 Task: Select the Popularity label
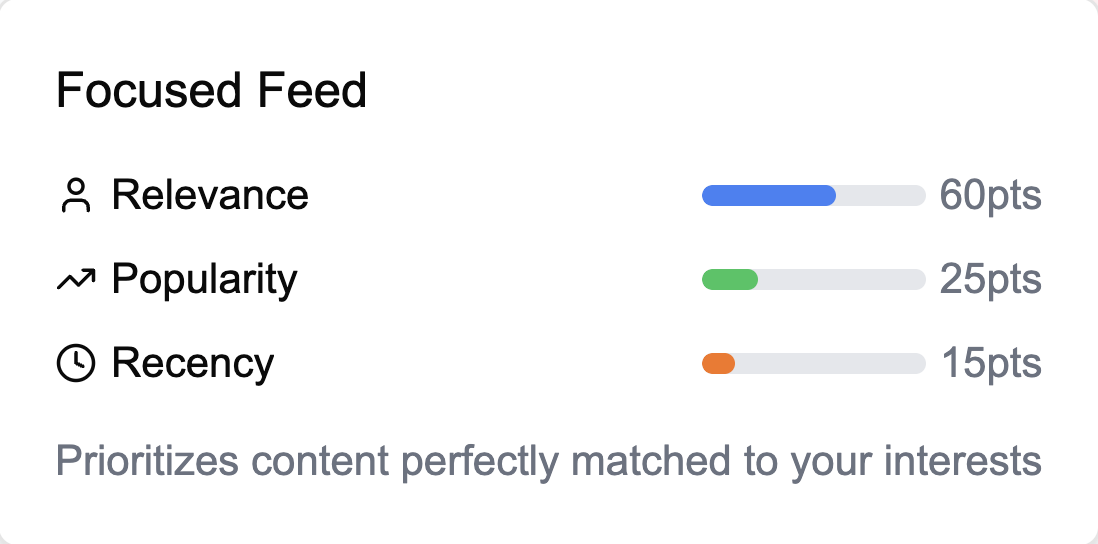[x=204, y=279]
